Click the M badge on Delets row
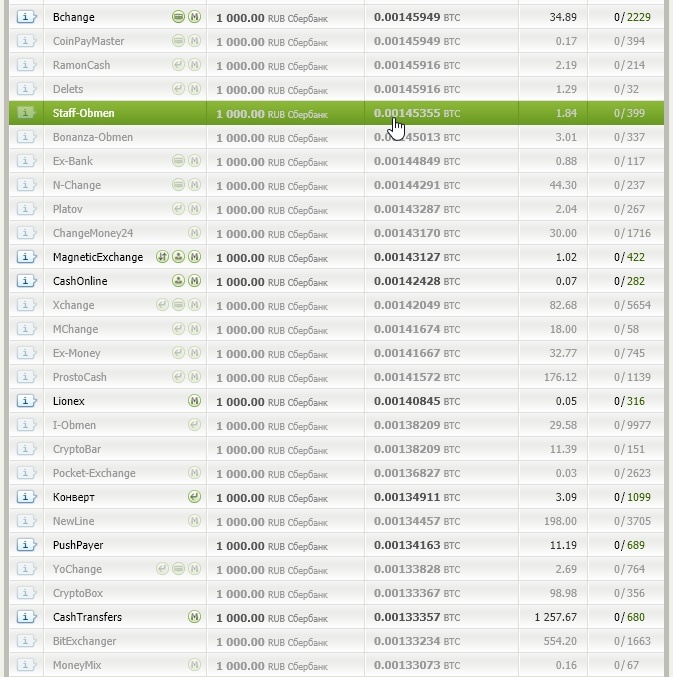 [x=195, y=89]
